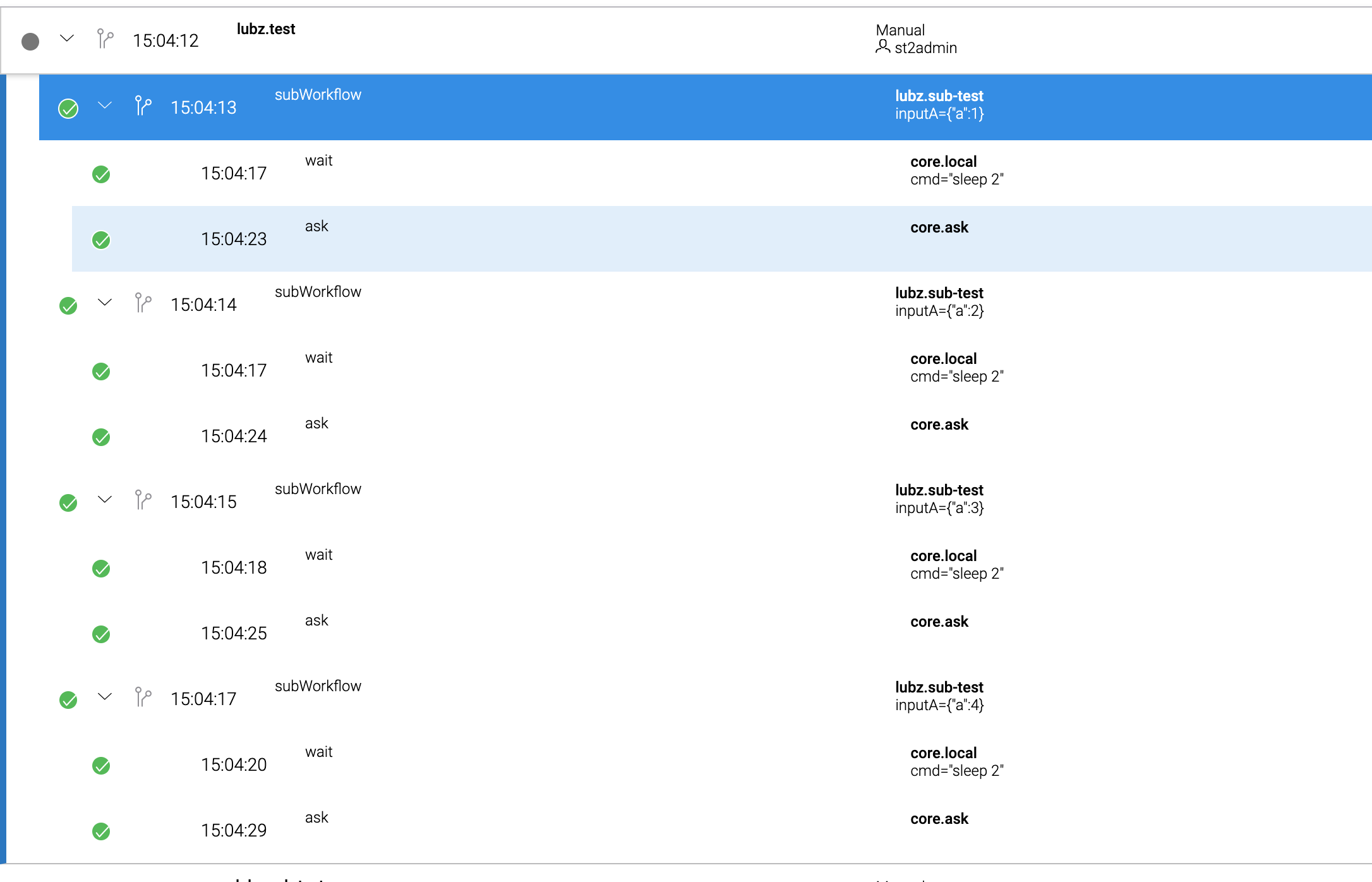Click the core.ask label at 15:04:25
The image size is (1372, 882).
(x=939, y=621)
